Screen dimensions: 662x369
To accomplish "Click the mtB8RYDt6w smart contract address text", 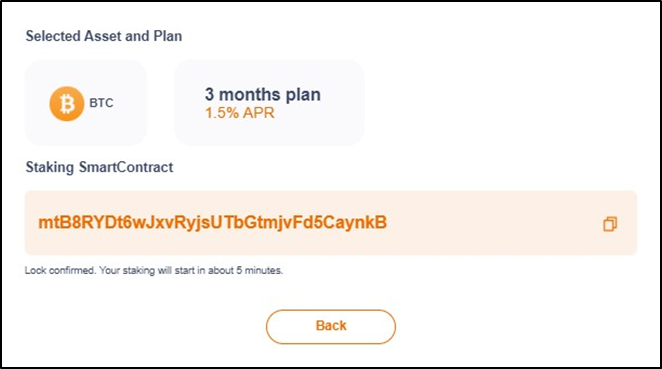I will (x=212, y=222).
